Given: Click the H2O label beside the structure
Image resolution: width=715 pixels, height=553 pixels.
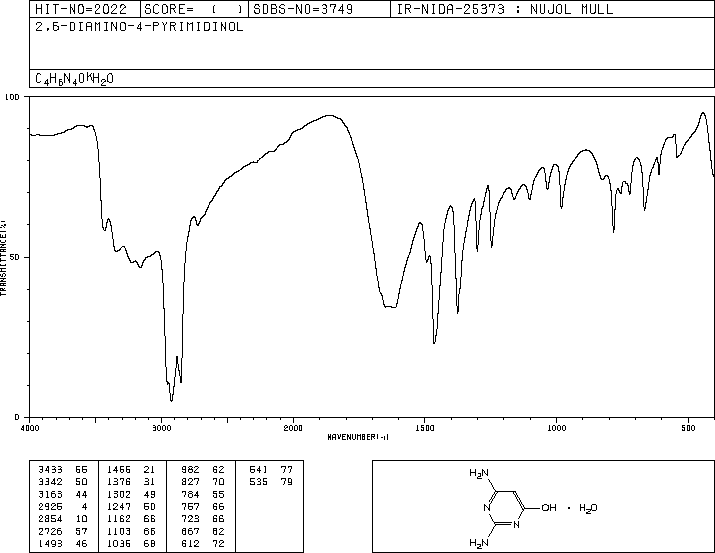Looking at the screenshot, I should coord(588,508).
